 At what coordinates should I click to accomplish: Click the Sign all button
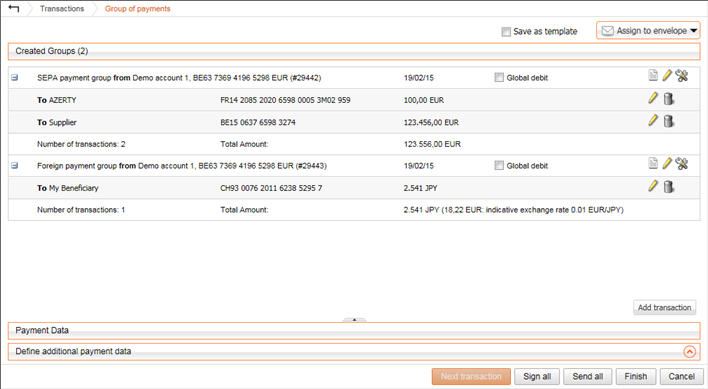[x=537, y=376]
